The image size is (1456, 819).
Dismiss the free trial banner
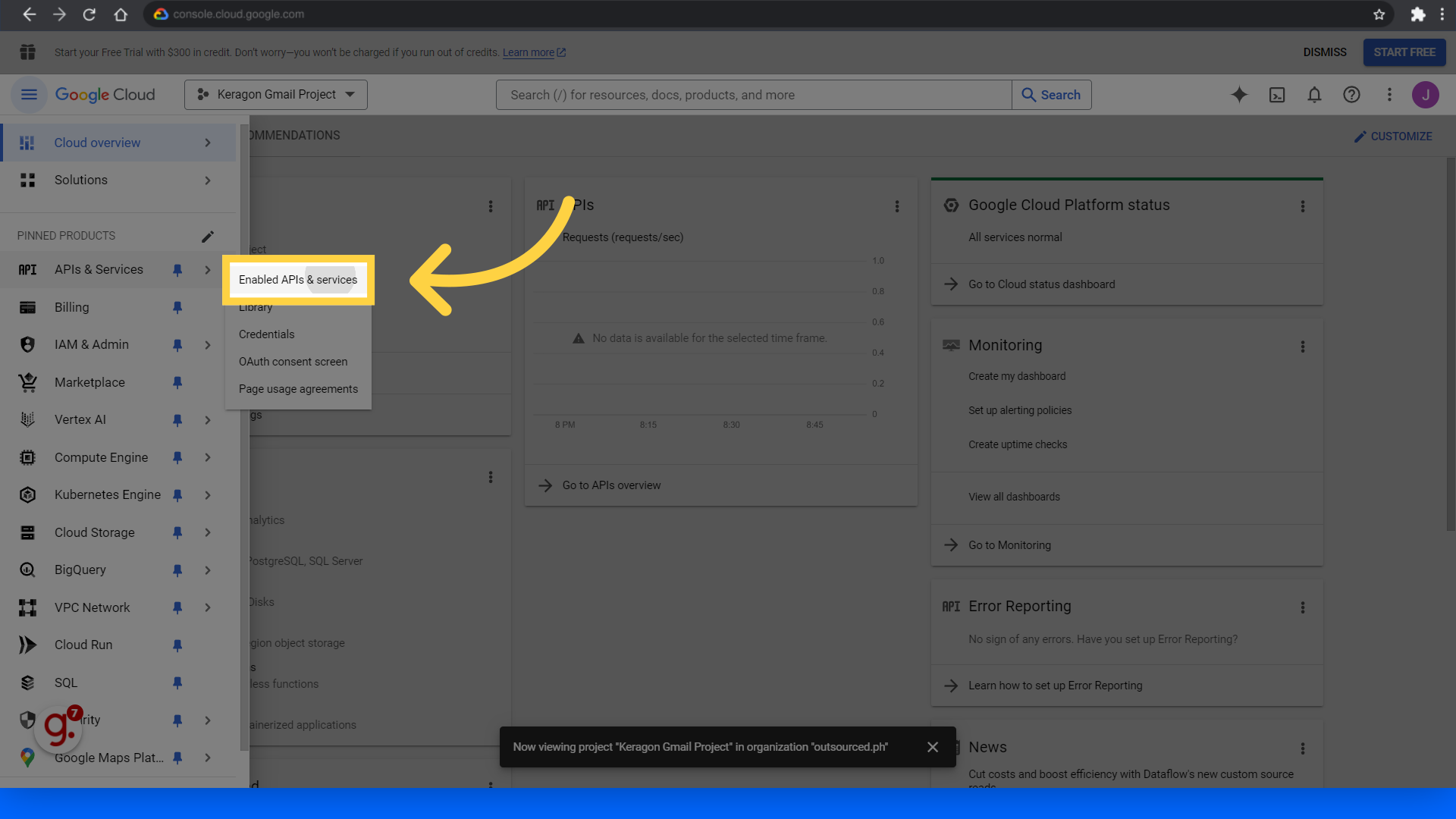[x=1325, y=52]
